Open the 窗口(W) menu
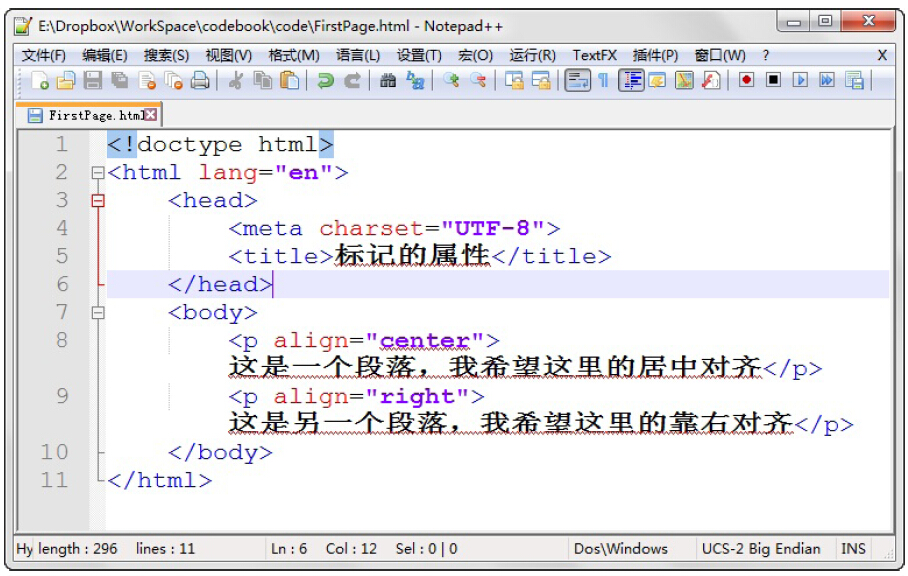 [x=720, y=55]
